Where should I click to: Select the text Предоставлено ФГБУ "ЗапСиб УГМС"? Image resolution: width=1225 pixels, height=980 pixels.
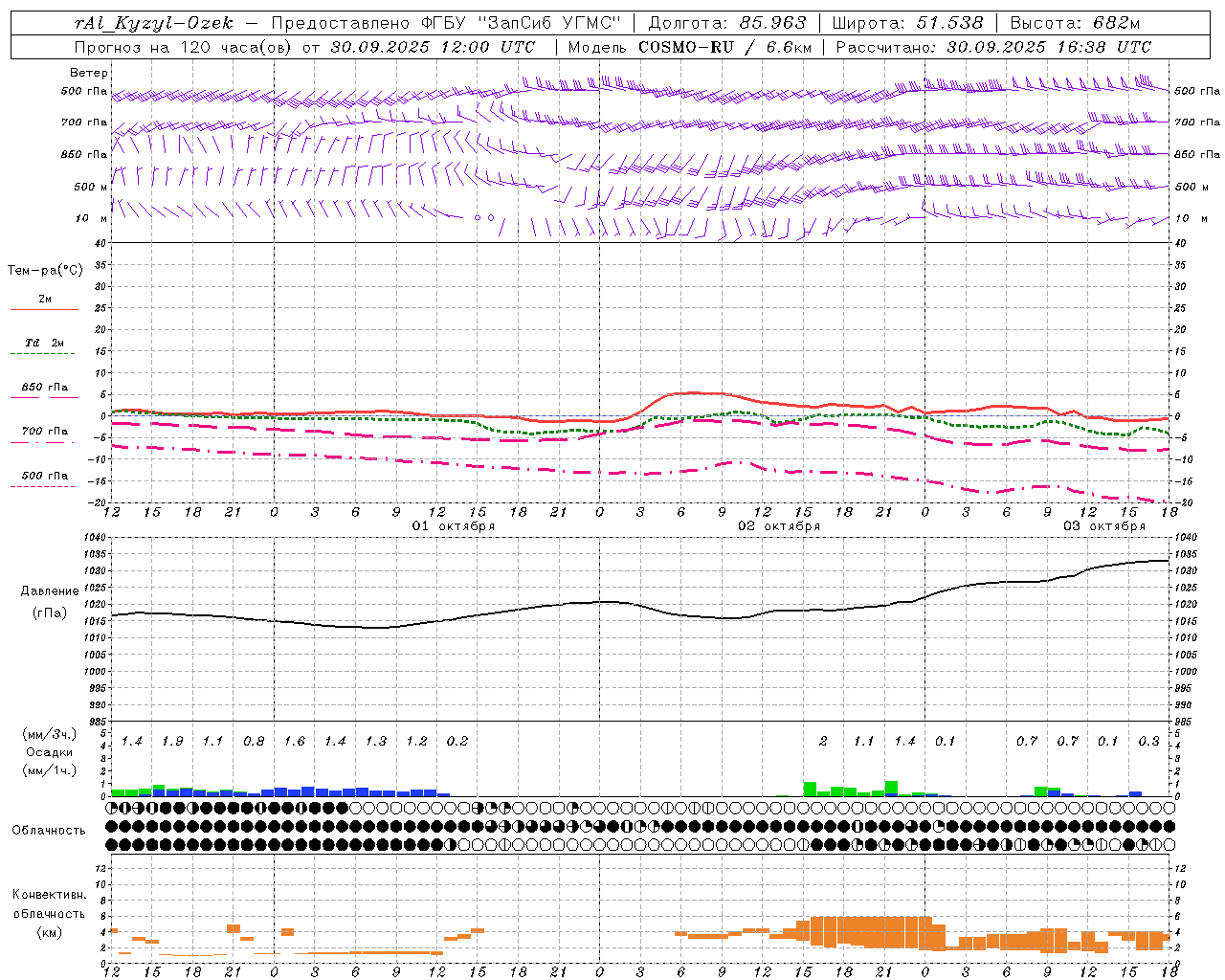pyautogui.click(x=447, y=23)
